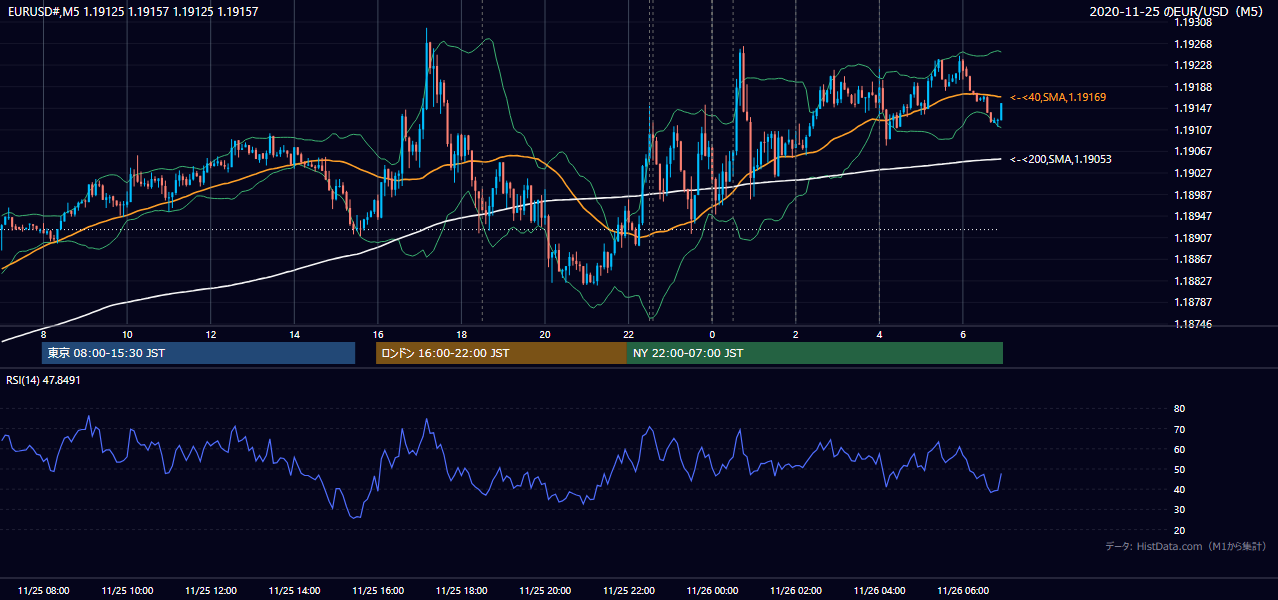Image resolution: width=1278 pixels, height=600 pixels.
Task: Click the 11/25 18:00 time label
Action: [x=462, y=591]
